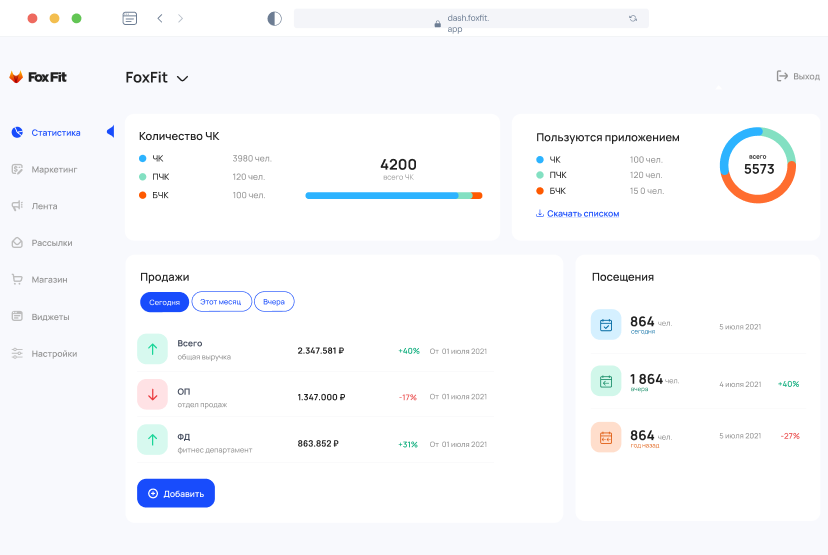Click the green up arrow in ФД row
828x555 pixels.
coord(153,440)
